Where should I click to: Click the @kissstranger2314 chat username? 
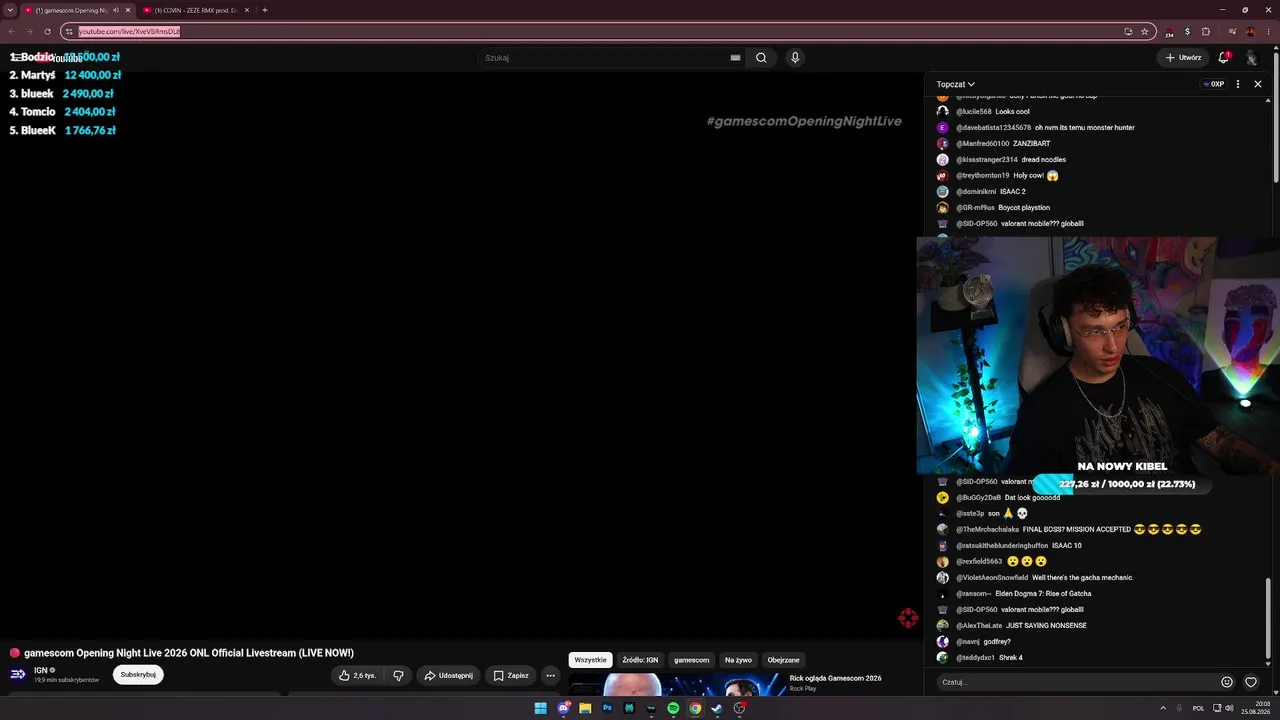coord(987,160)
